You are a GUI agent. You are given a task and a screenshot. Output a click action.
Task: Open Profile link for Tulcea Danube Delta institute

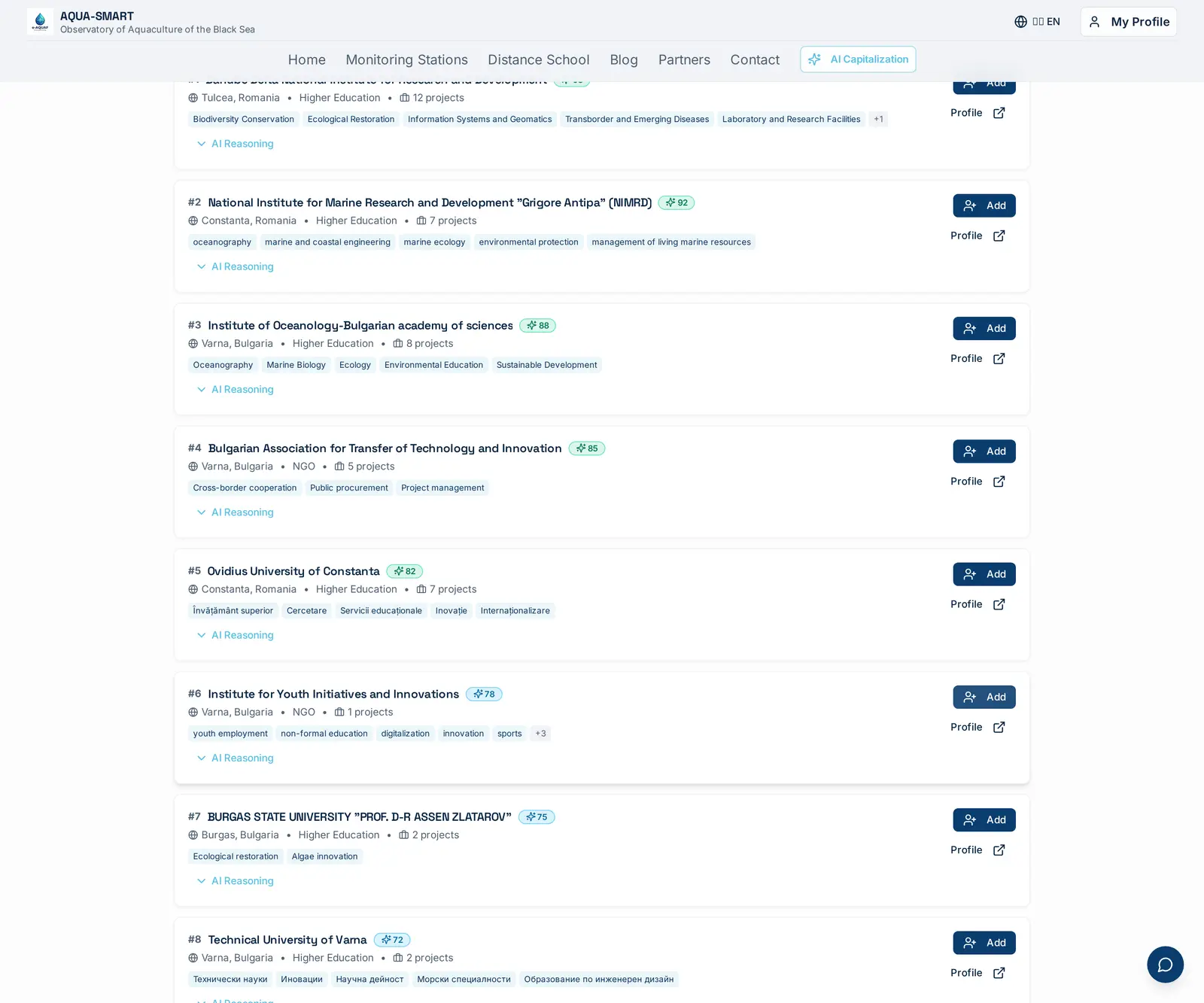[x=977, y=113]
